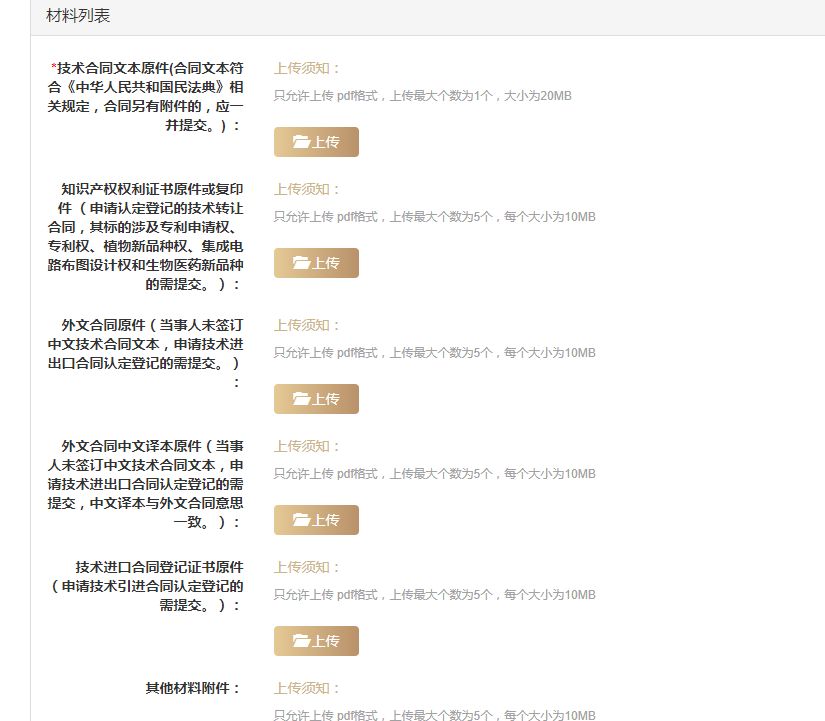
Task: Click the pdf format notice under 外文合同原件
Action: (x=436, y=353)
